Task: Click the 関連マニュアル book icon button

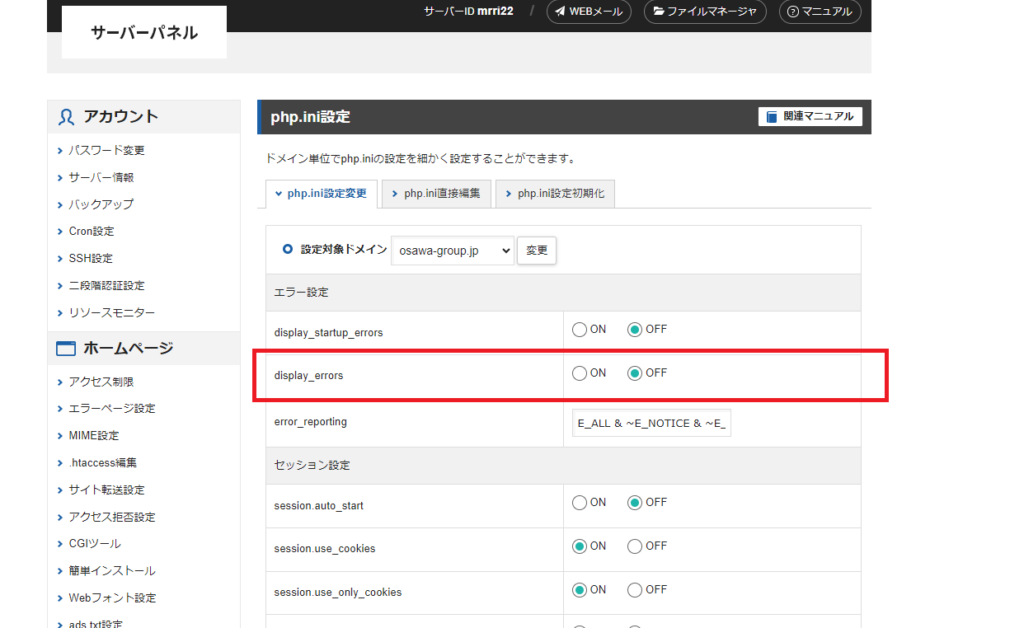Action: click(810, 117)
